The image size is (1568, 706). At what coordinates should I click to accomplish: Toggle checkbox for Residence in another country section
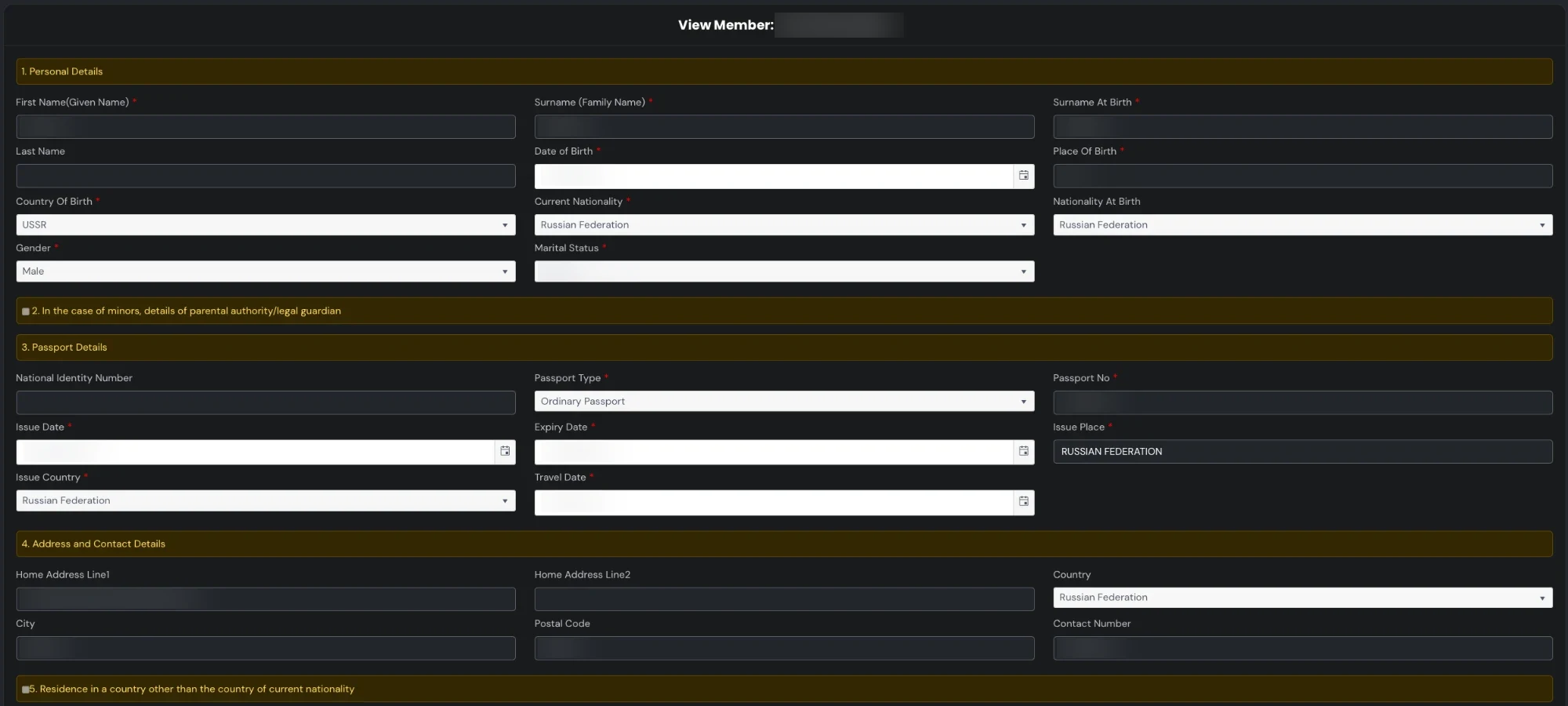pyautogui.click(x=26, y=690)
